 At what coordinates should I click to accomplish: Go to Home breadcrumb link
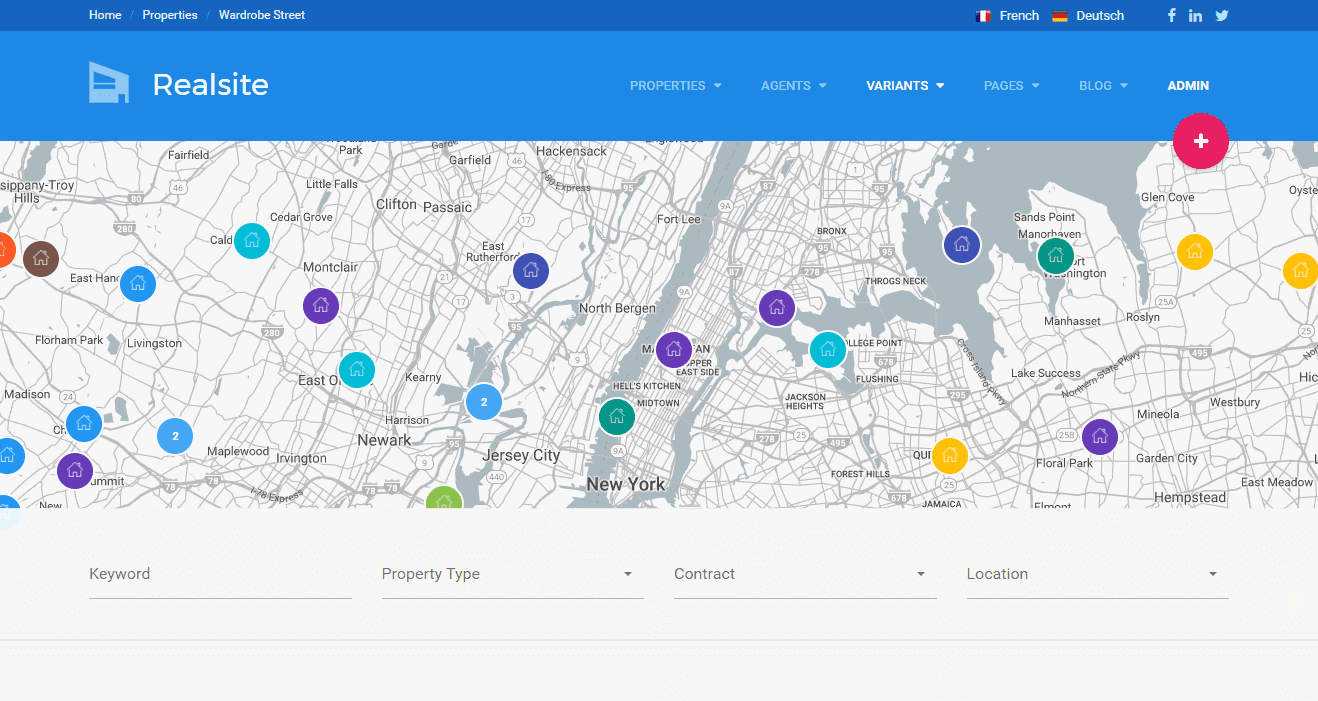pyautogui.click(x=105, y=15)
